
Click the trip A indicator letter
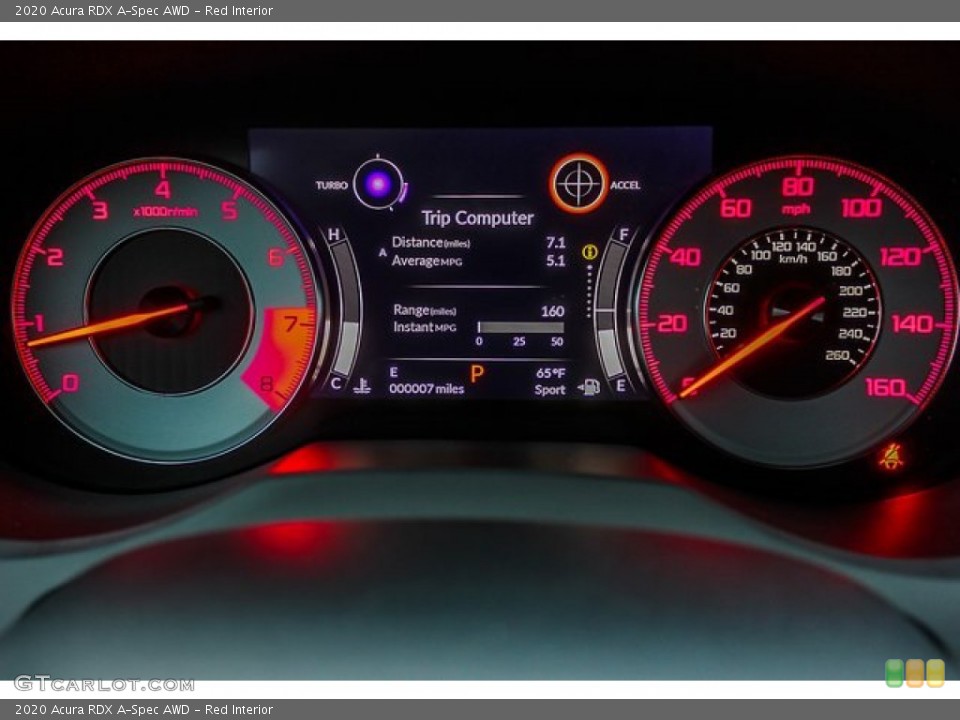(383, 252)
